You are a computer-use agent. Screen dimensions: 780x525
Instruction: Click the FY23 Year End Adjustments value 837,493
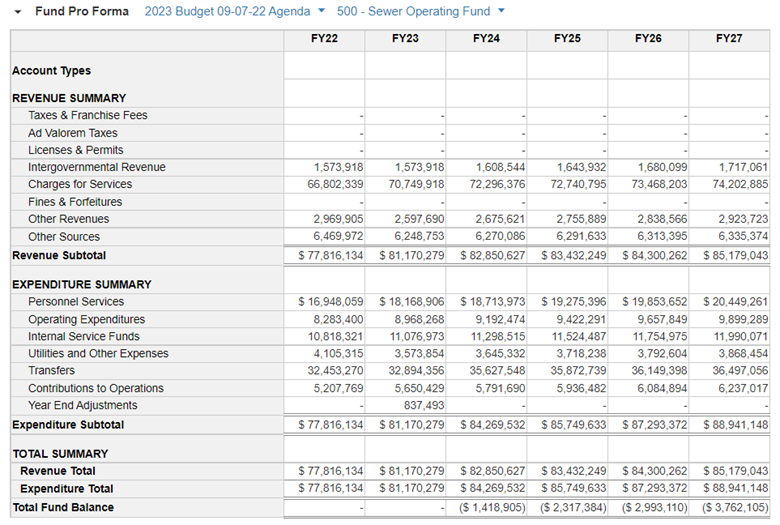coord(421,406)
